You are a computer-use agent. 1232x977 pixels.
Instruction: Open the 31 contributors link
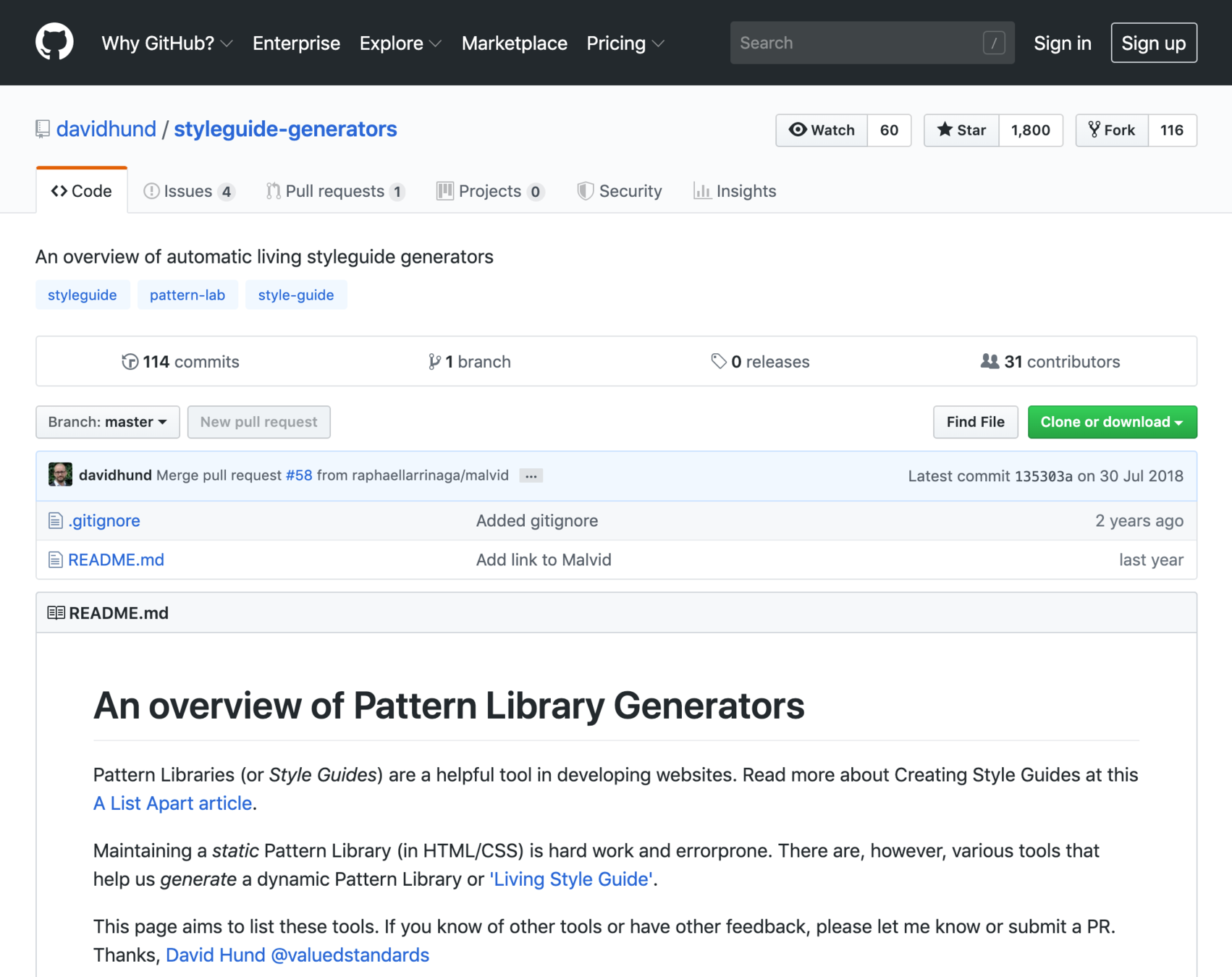tap(1050, 362)
